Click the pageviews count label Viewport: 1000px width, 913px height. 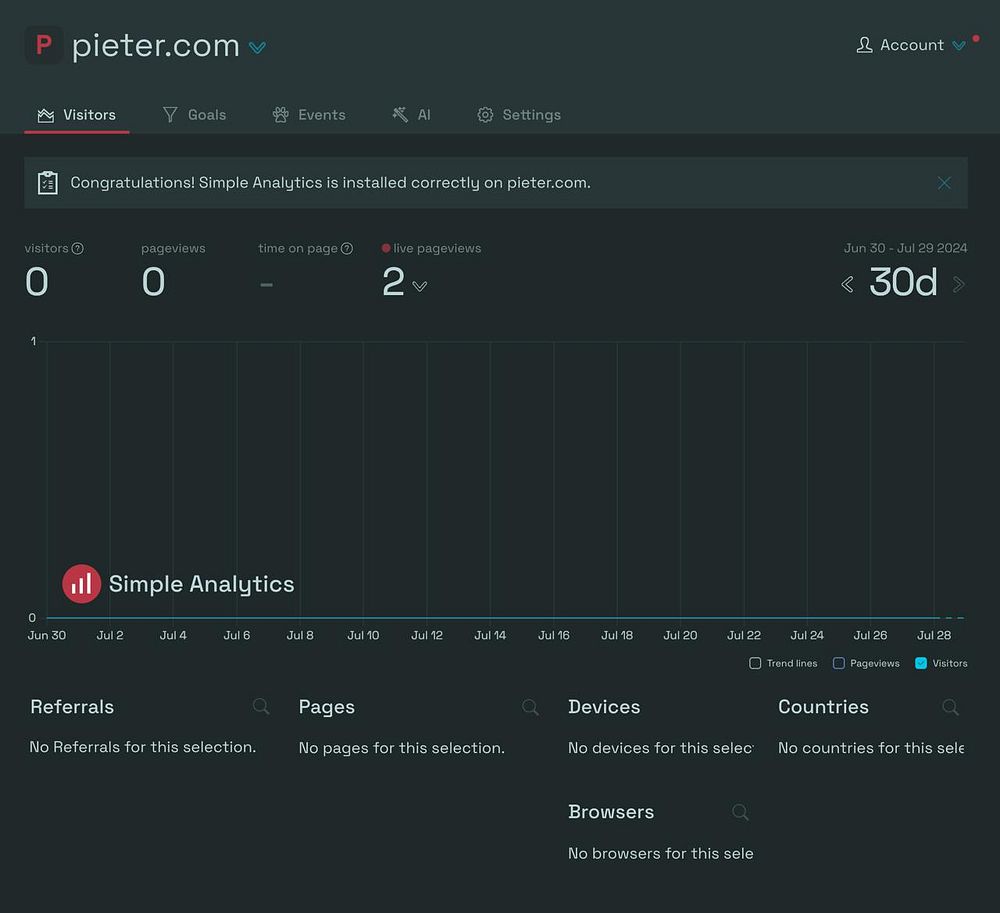click(173, 249)
